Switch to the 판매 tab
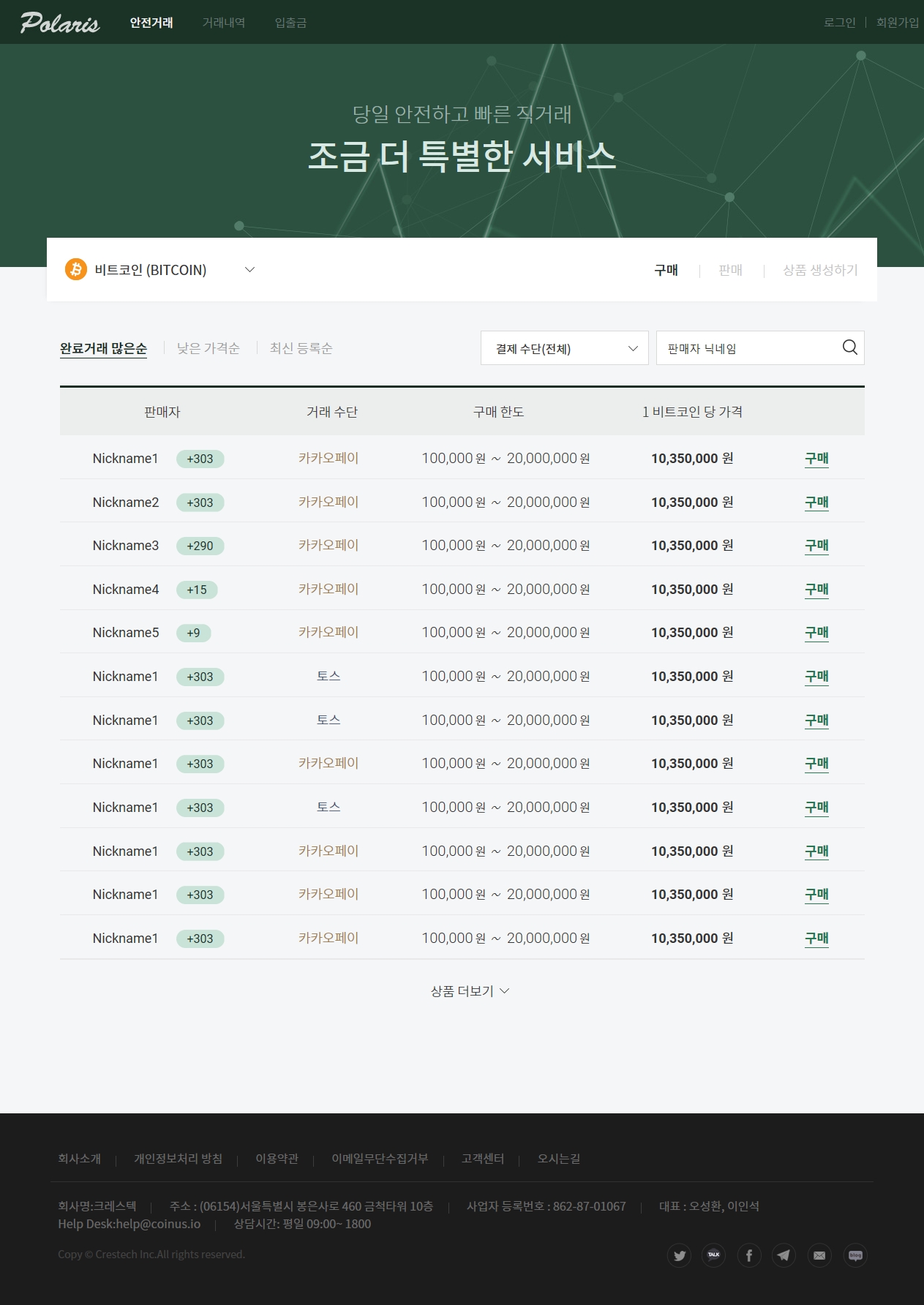Viewport: 924px width, 1305px height. 730,270
